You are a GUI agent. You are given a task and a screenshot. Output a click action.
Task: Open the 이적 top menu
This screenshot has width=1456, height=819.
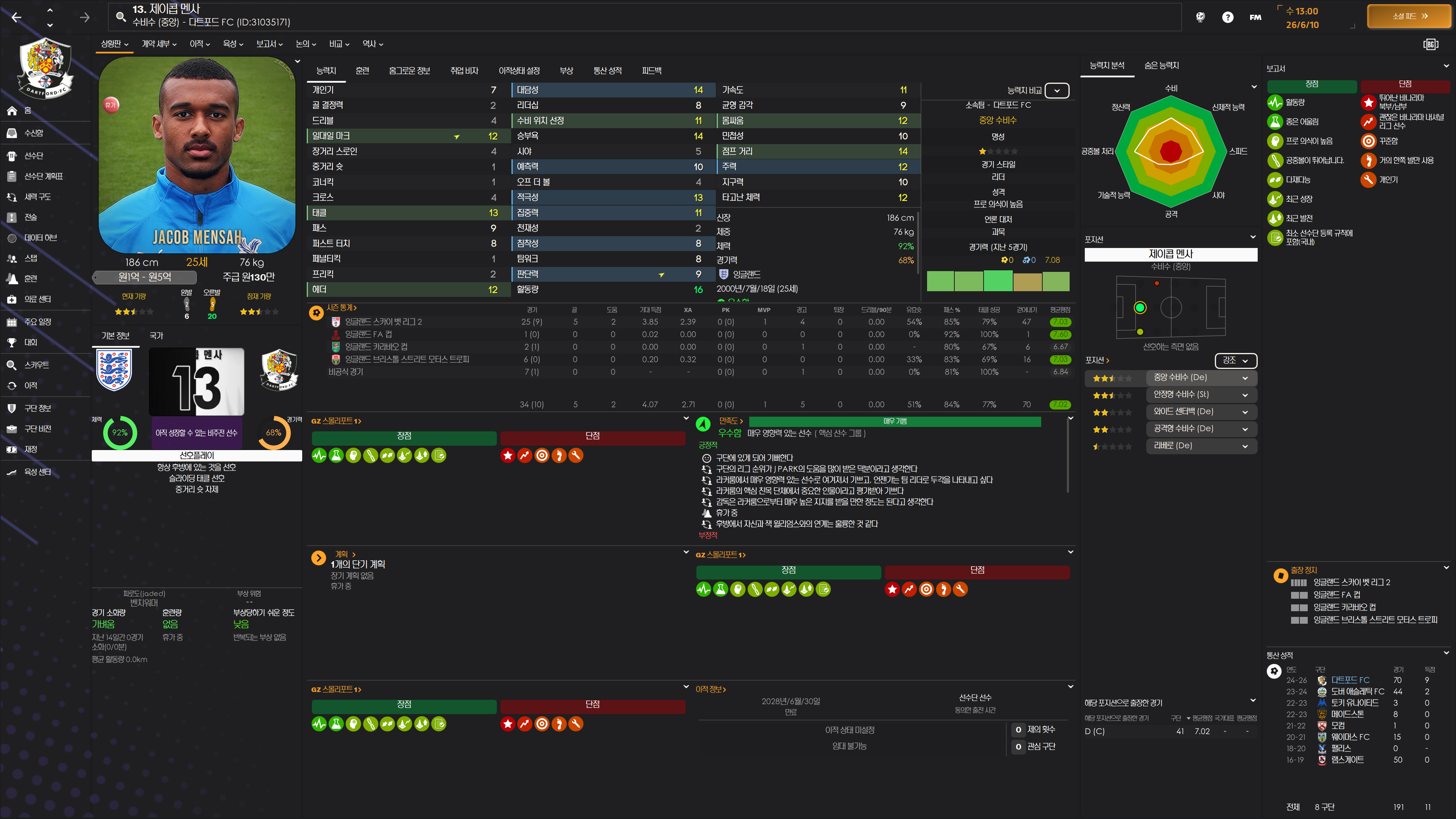(199, 44)
